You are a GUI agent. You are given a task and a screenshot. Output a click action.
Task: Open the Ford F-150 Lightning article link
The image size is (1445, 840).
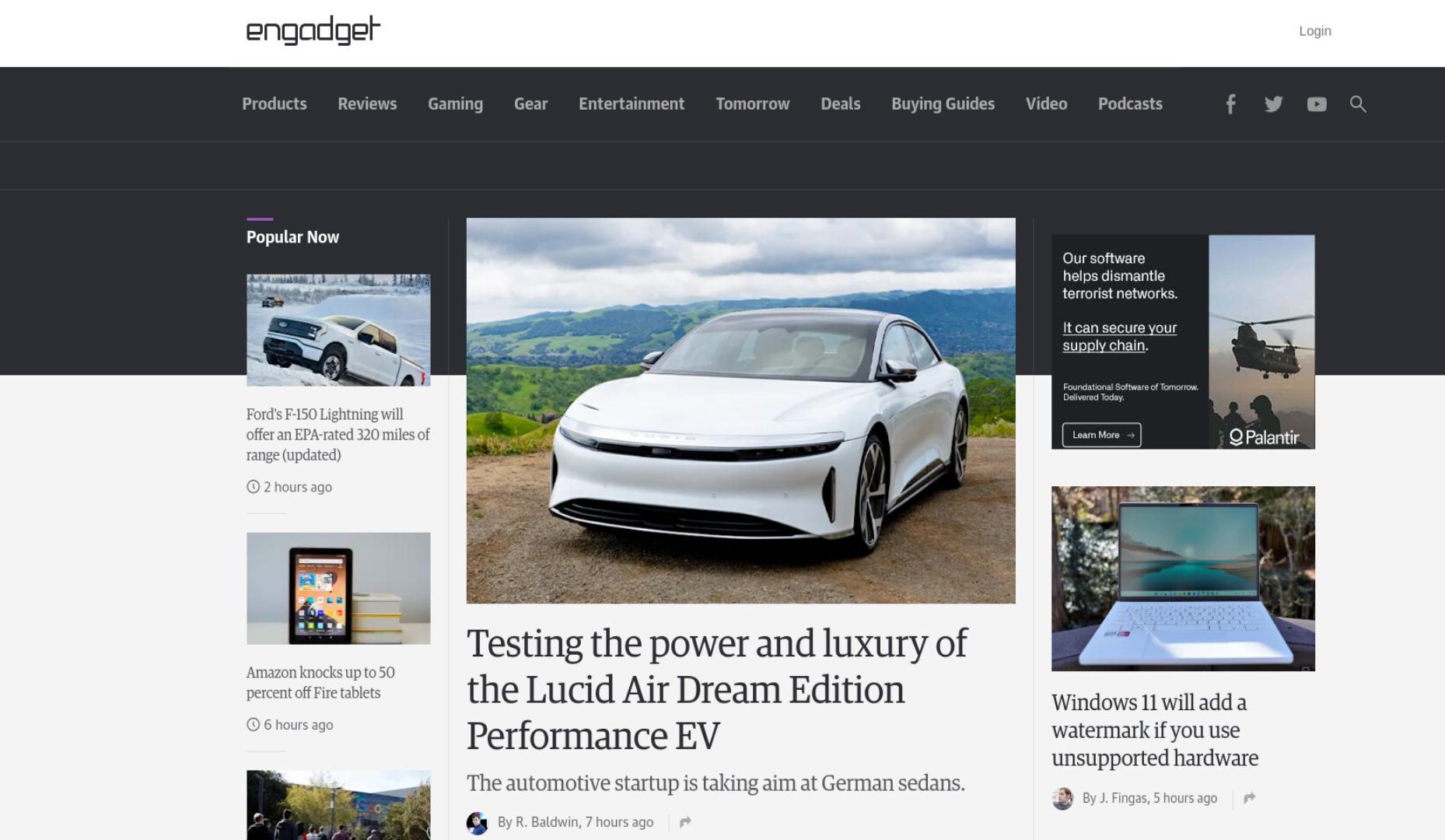pos(338,435)
